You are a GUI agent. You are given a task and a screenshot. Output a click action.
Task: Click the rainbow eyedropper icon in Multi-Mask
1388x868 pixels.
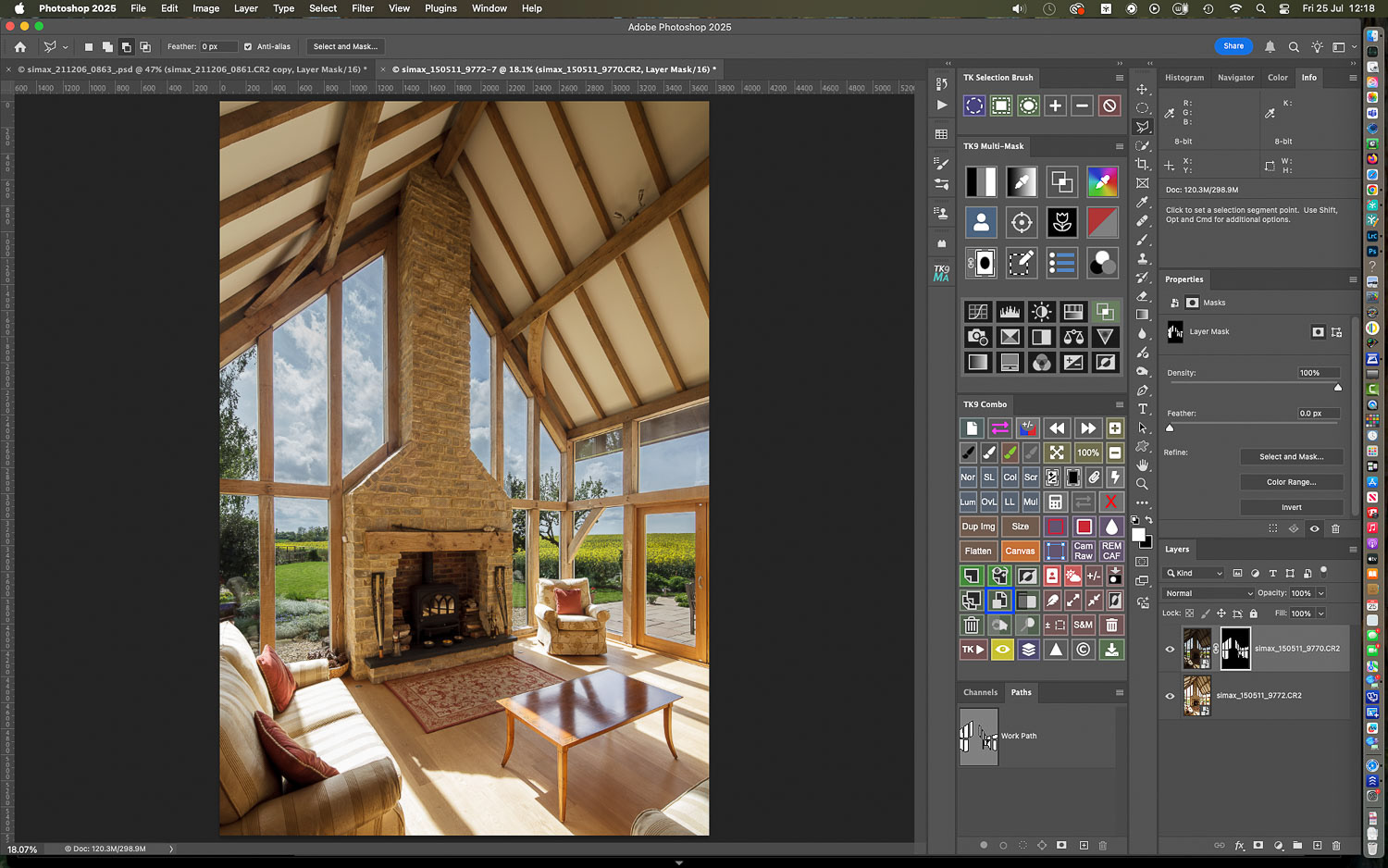pyautogui.click(x=1102, y=181)
